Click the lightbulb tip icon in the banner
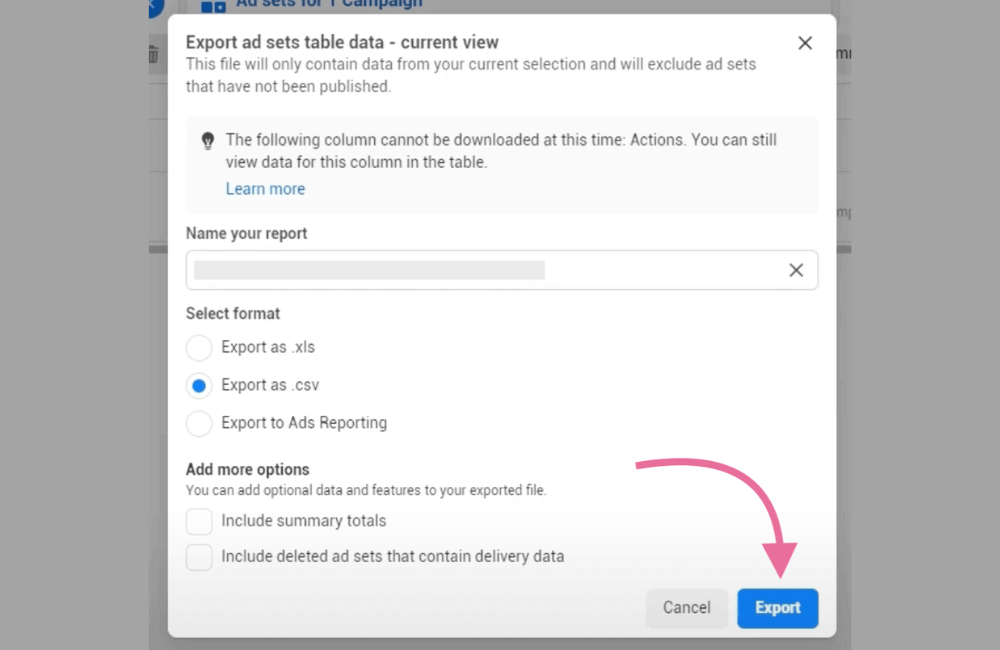Image resolution: width=1000 pixels, height=650 pixels. pyautogui.click(x=207, y=140)
